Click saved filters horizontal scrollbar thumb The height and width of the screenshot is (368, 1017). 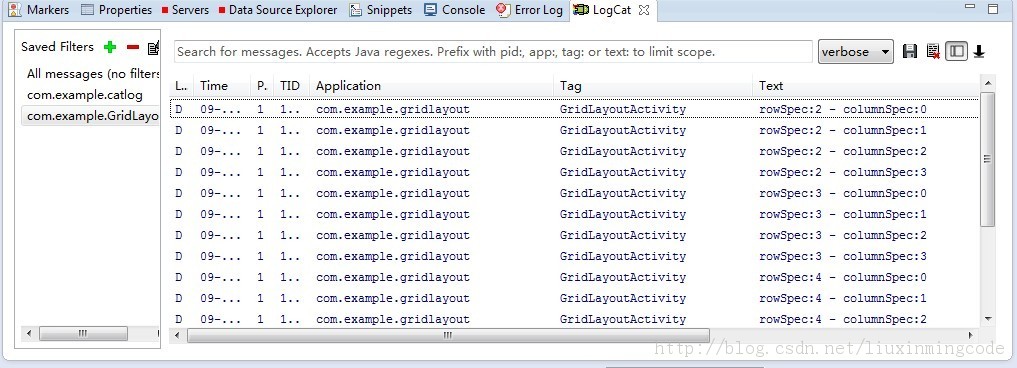[83, 334]
